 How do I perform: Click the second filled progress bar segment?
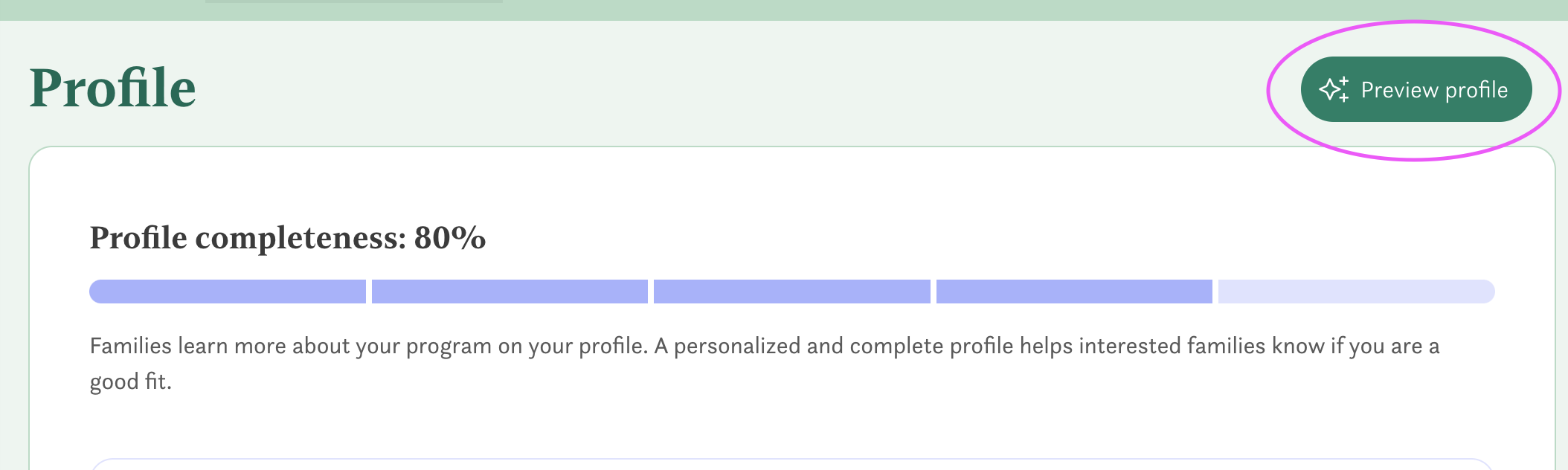(510, 292)
